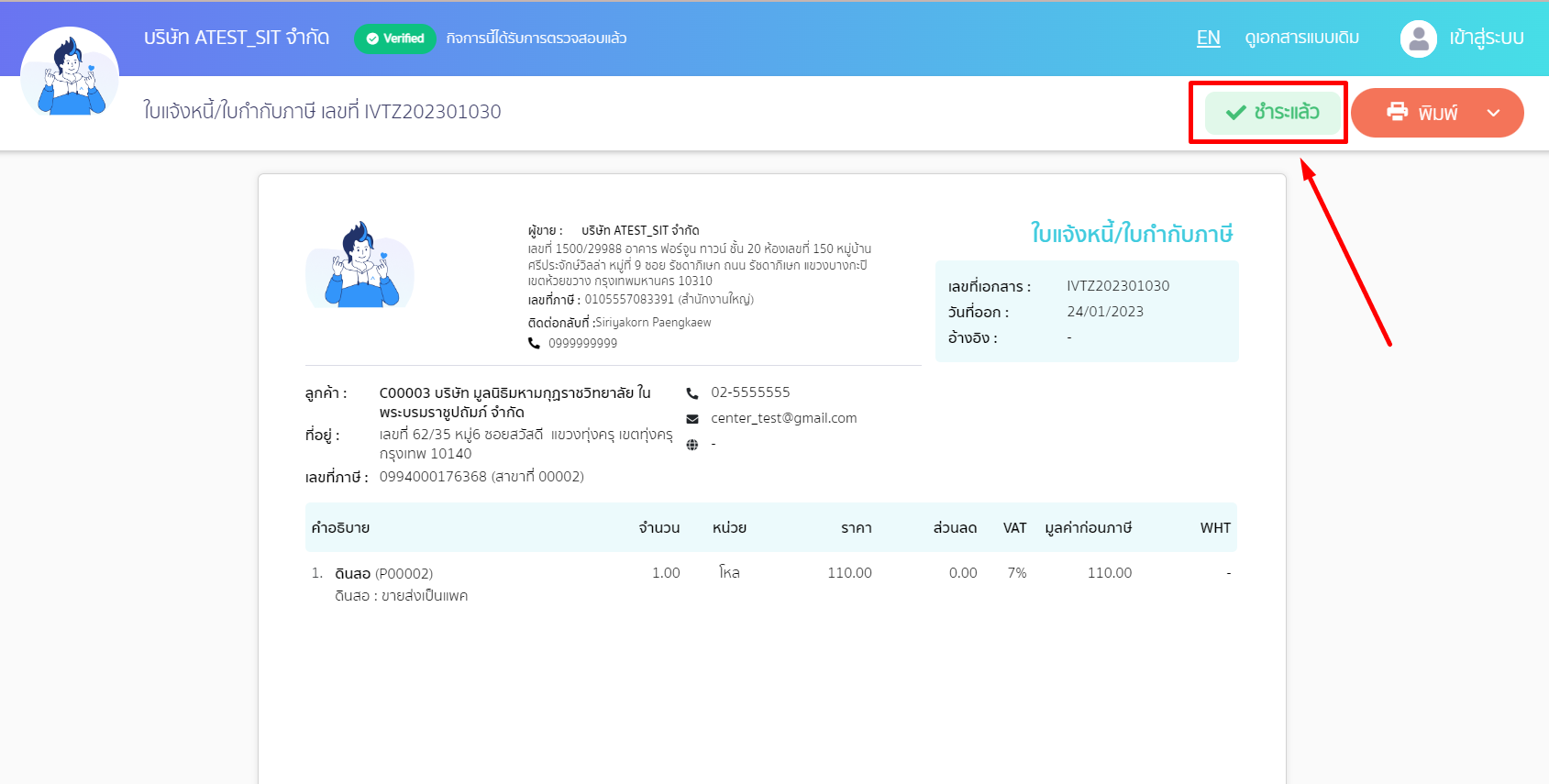The height and width of the screenshot is (784, 1549).
Task: Click the ดินสอ (P00002) item row
Action: click(383, 574)
